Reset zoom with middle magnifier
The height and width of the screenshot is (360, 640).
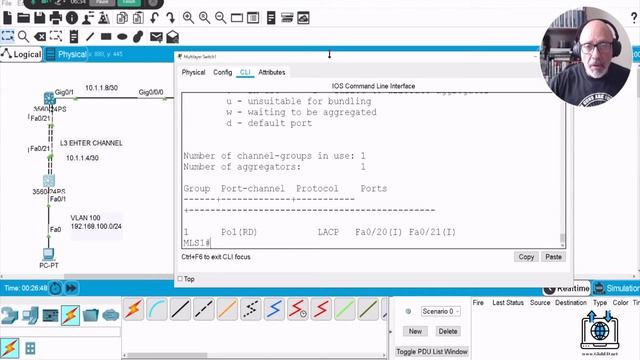point(204,18)
